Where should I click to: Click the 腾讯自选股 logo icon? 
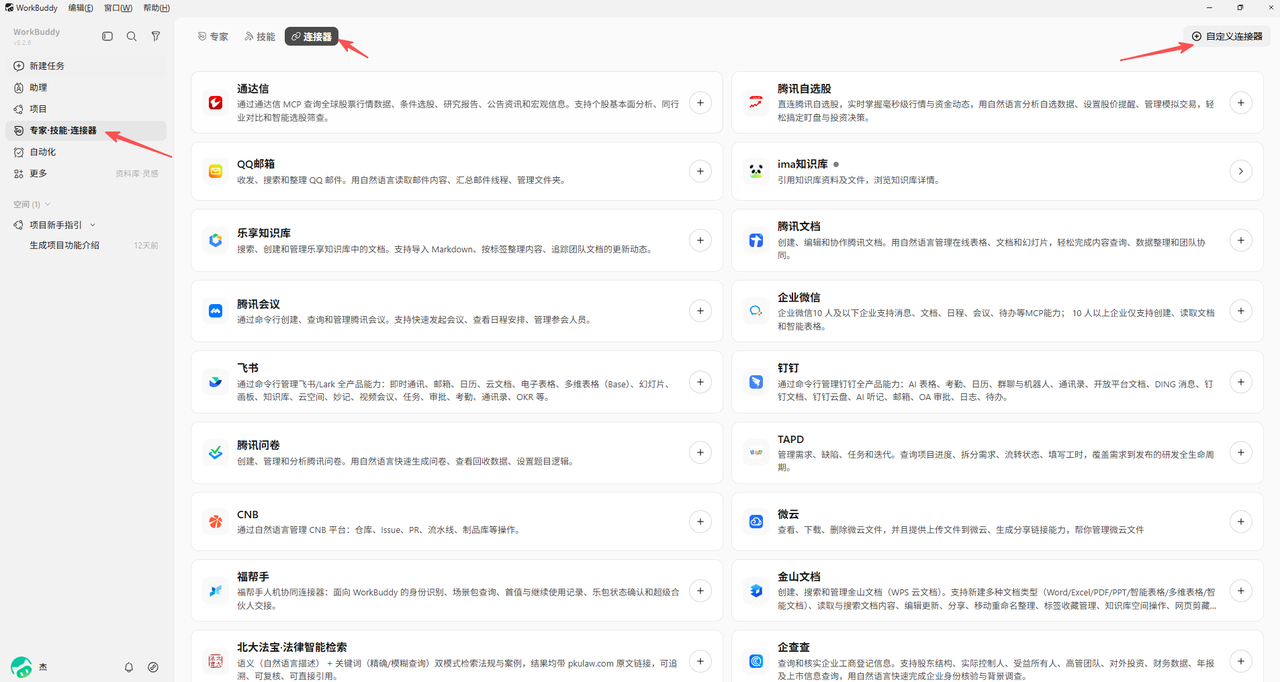click(756, 102)
